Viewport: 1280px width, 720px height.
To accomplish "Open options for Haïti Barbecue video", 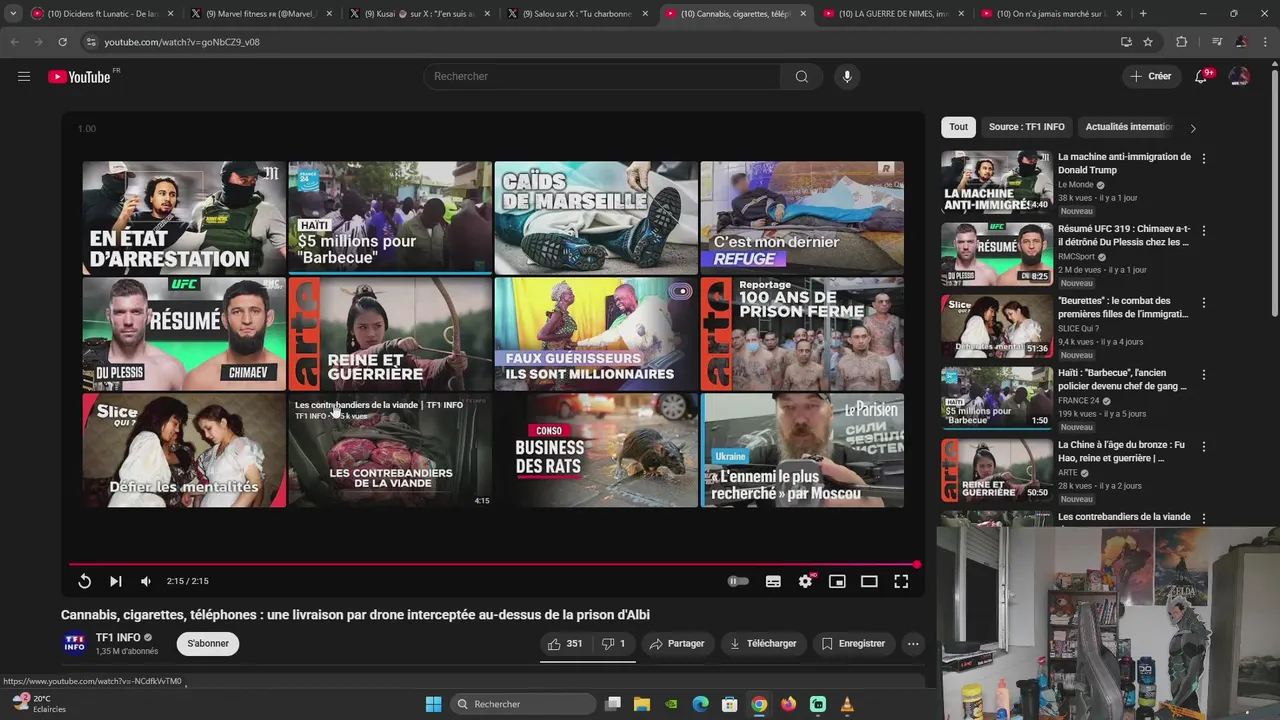I will tap(1204, 375).
